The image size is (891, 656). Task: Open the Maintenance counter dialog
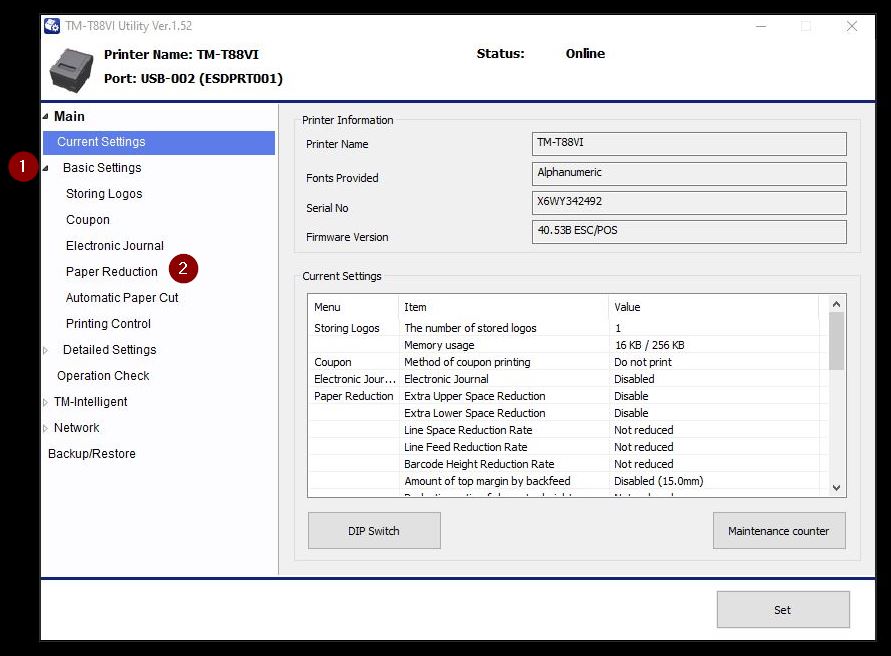coord(779,531)
